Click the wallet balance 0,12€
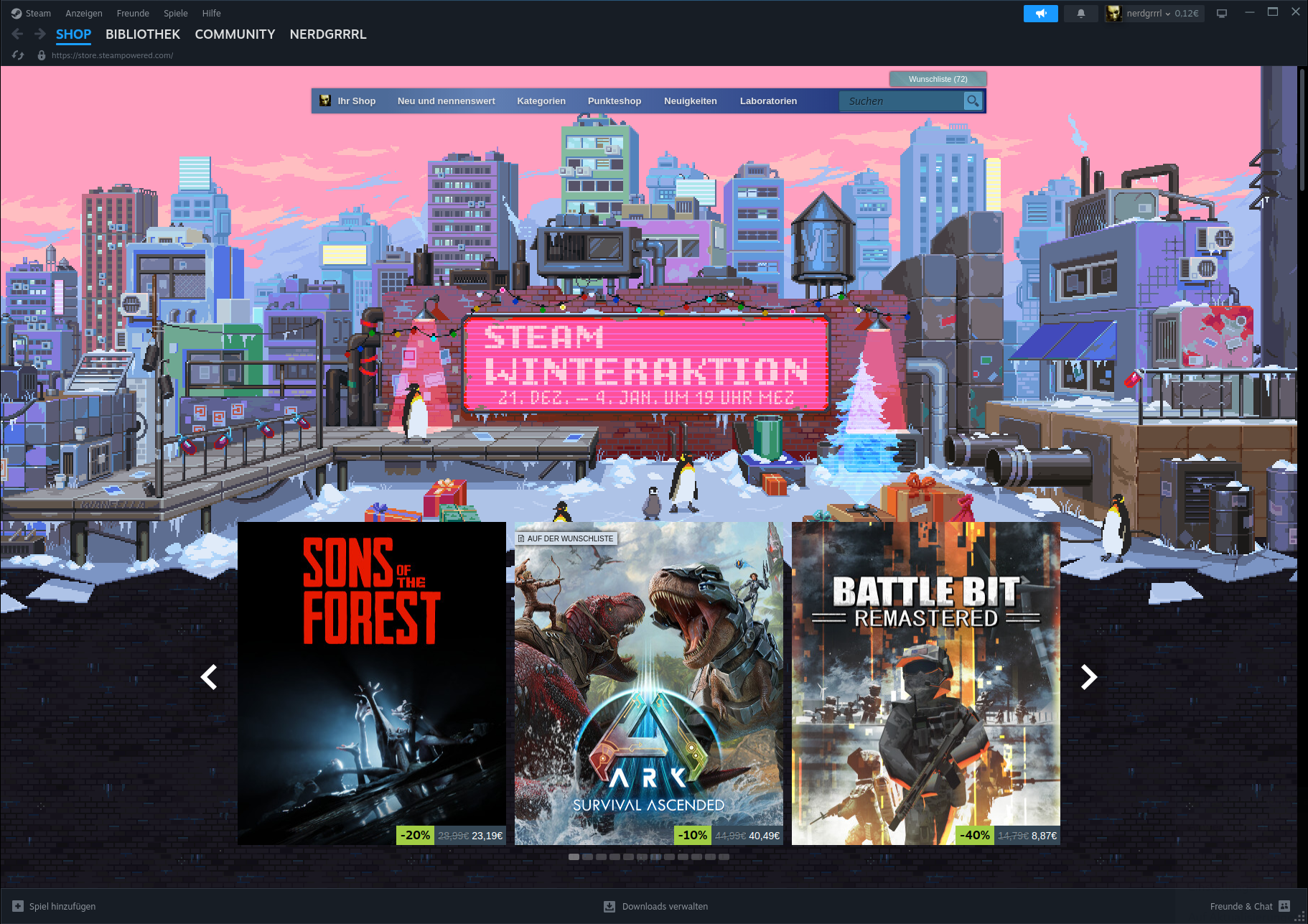This screenshot has width=1308, height=924. coord(1187,13)
